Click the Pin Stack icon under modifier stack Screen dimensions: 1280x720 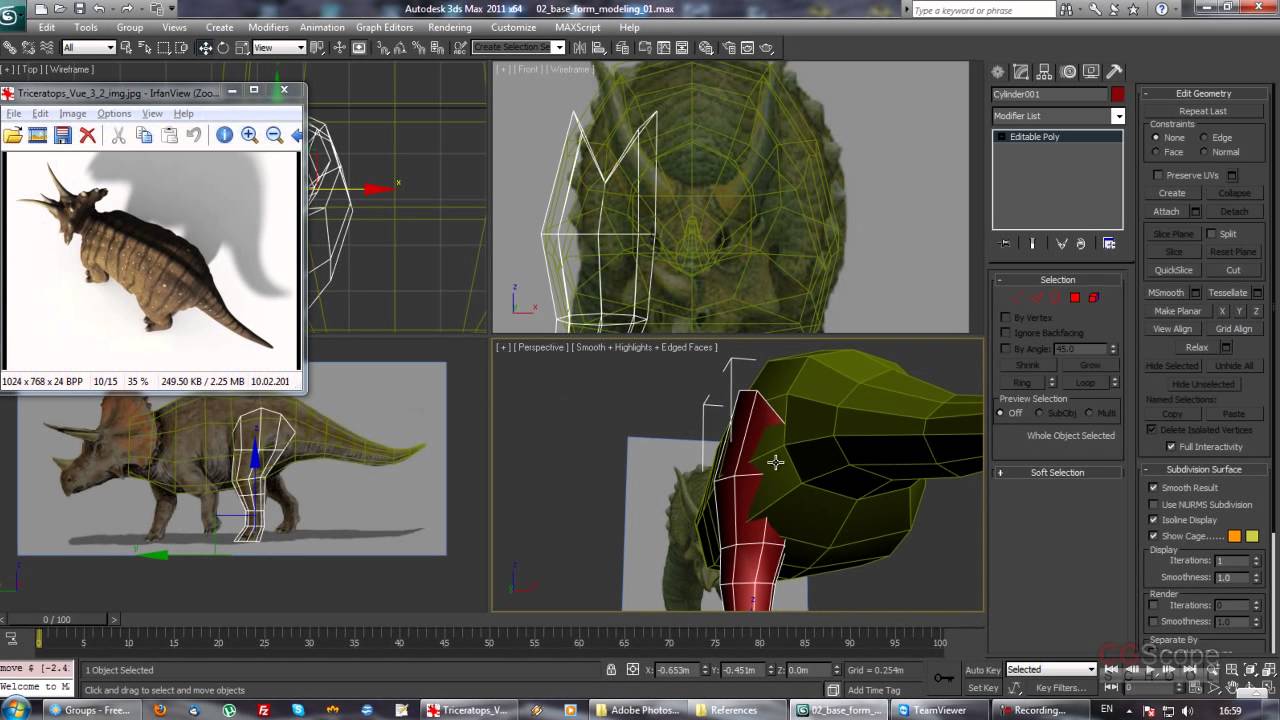tap(1005, 244)
